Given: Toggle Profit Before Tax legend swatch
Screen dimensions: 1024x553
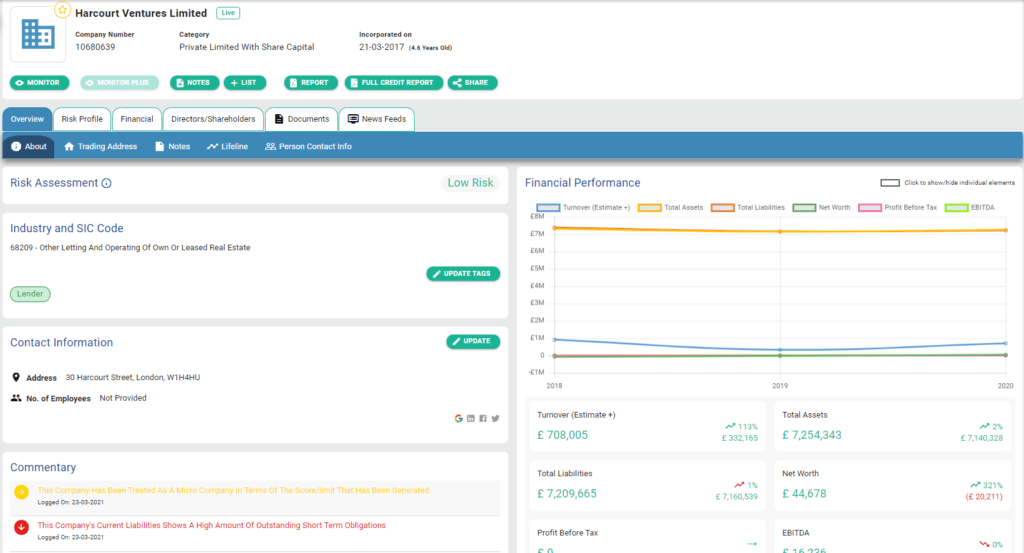Looking at the screenshot, I should coord(870,208).
